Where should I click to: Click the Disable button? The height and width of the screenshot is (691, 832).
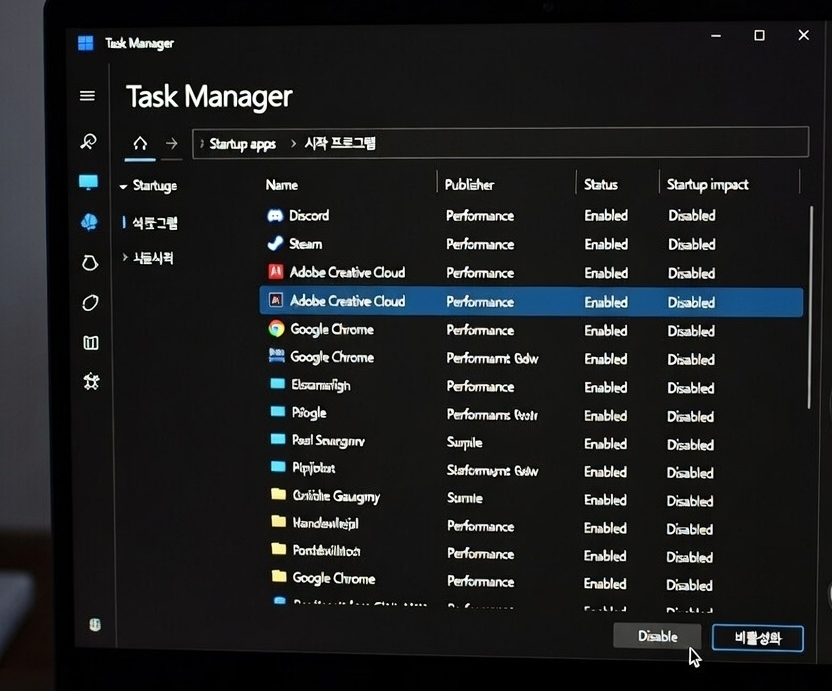(657, 636)
